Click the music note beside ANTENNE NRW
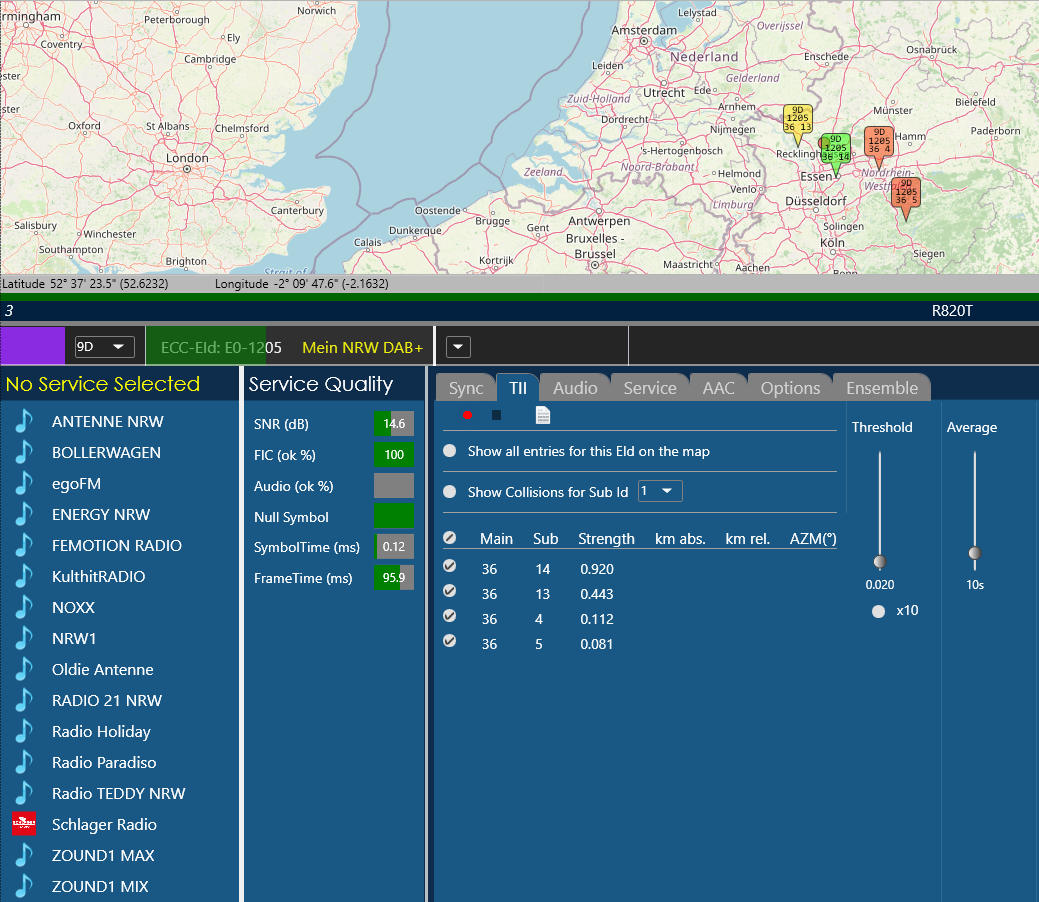The width and height of the screenshot is (1039, 902). [x=24, y=422]
